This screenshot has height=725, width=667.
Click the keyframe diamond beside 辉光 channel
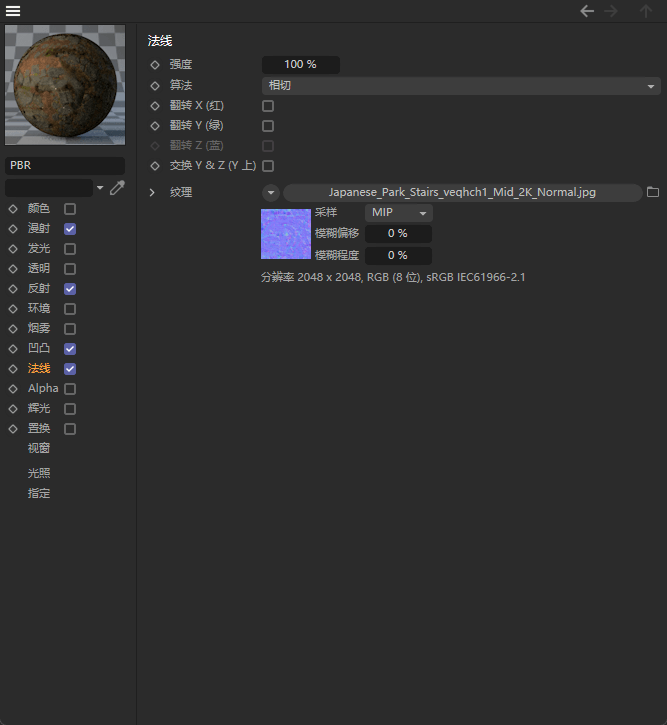coord(13,409)
